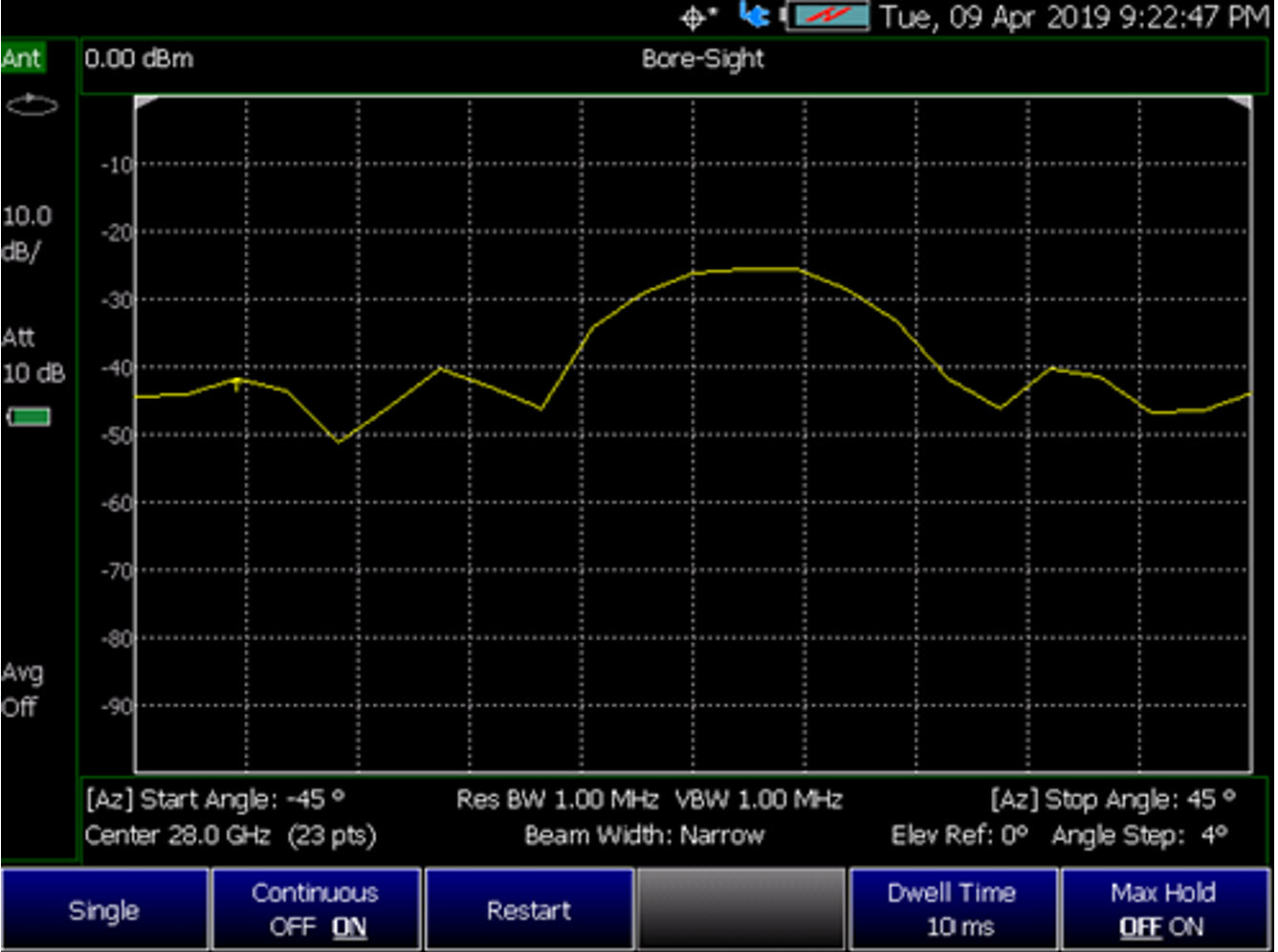Click the antenna rotation icon under Ant

pos(32,104)
